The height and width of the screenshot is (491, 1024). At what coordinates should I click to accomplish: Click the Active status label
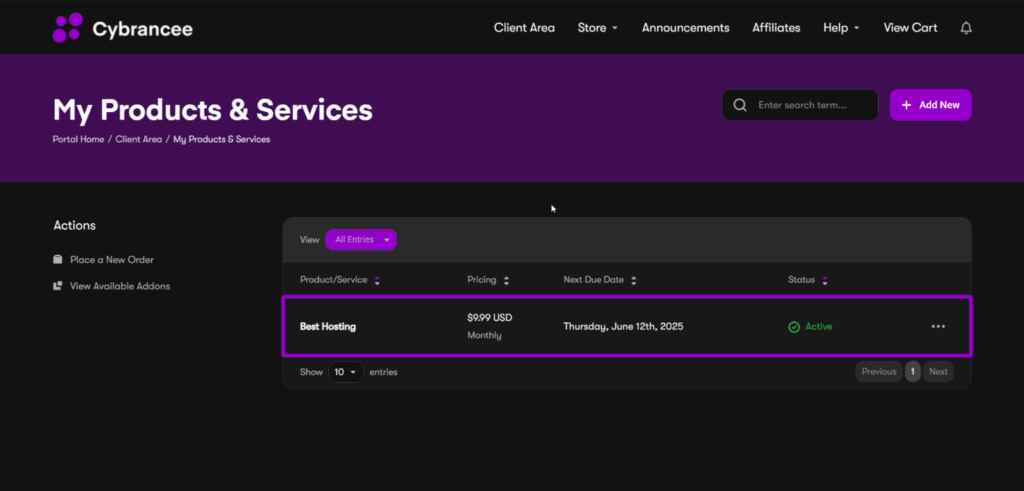pos(819,326)
